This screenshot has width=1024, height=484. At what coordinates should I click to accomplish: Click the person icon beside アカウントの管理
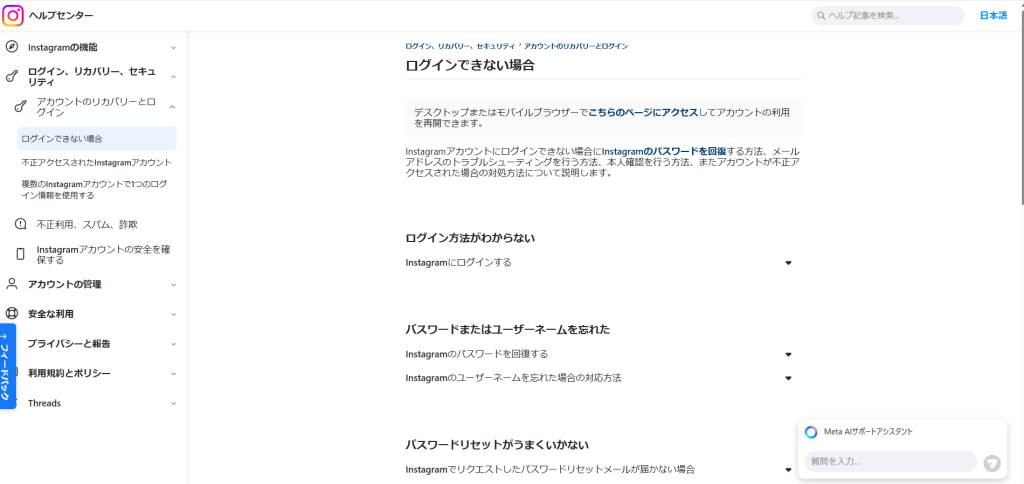pos(12,284)
